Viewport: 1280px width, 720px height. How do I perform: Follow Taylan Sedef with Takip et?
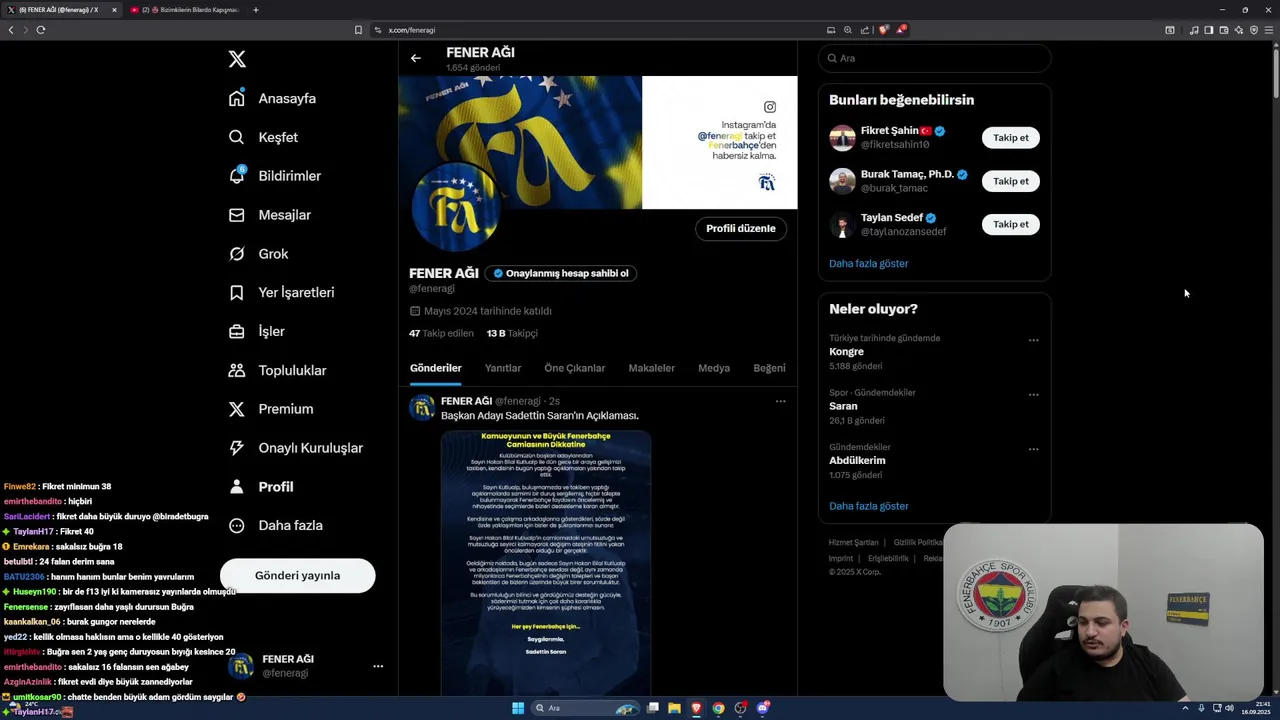tap(1010, 224)
